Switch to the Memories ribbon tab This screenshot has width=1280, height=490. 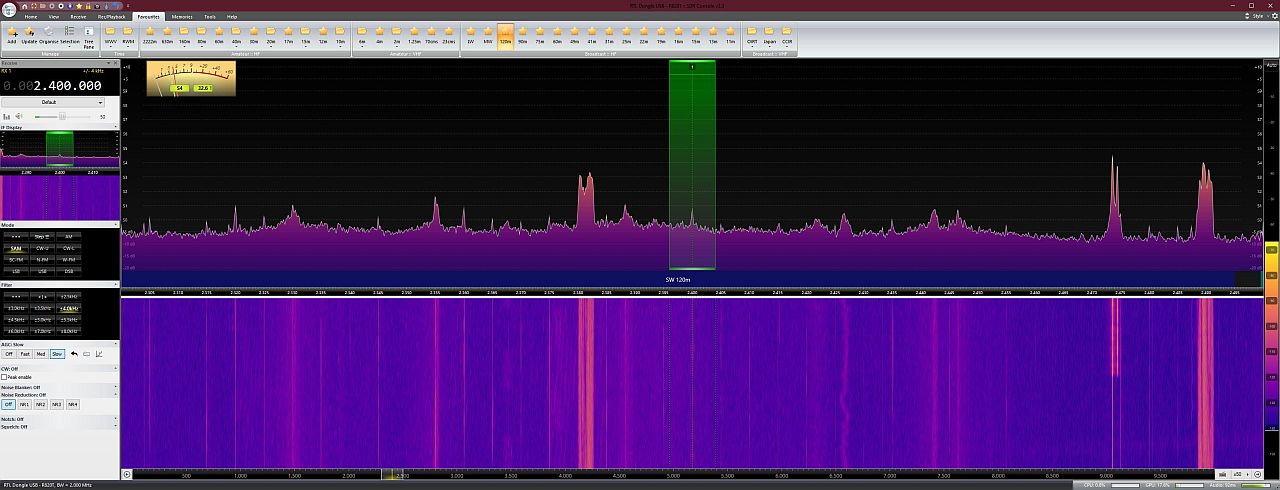click(182, 17)
